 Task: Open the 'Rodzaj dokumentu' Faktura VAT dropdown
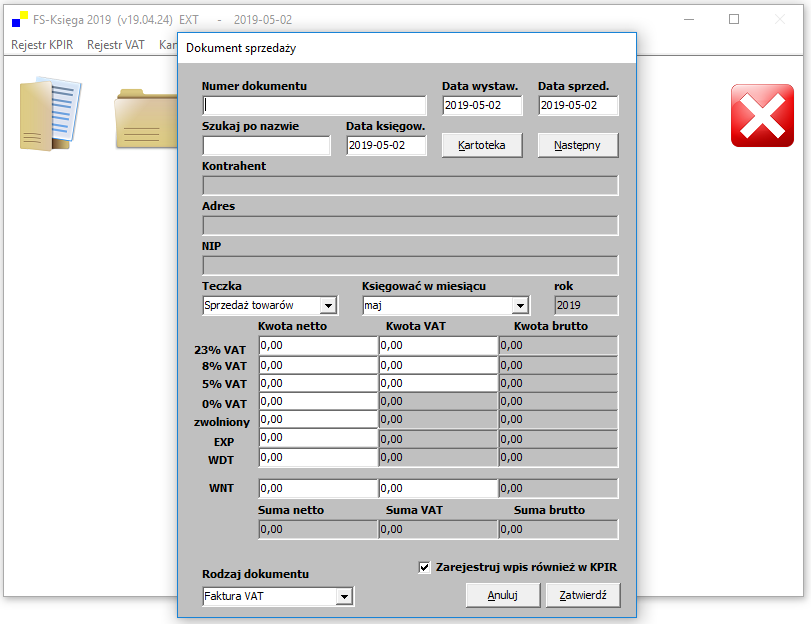coord(344,597)
